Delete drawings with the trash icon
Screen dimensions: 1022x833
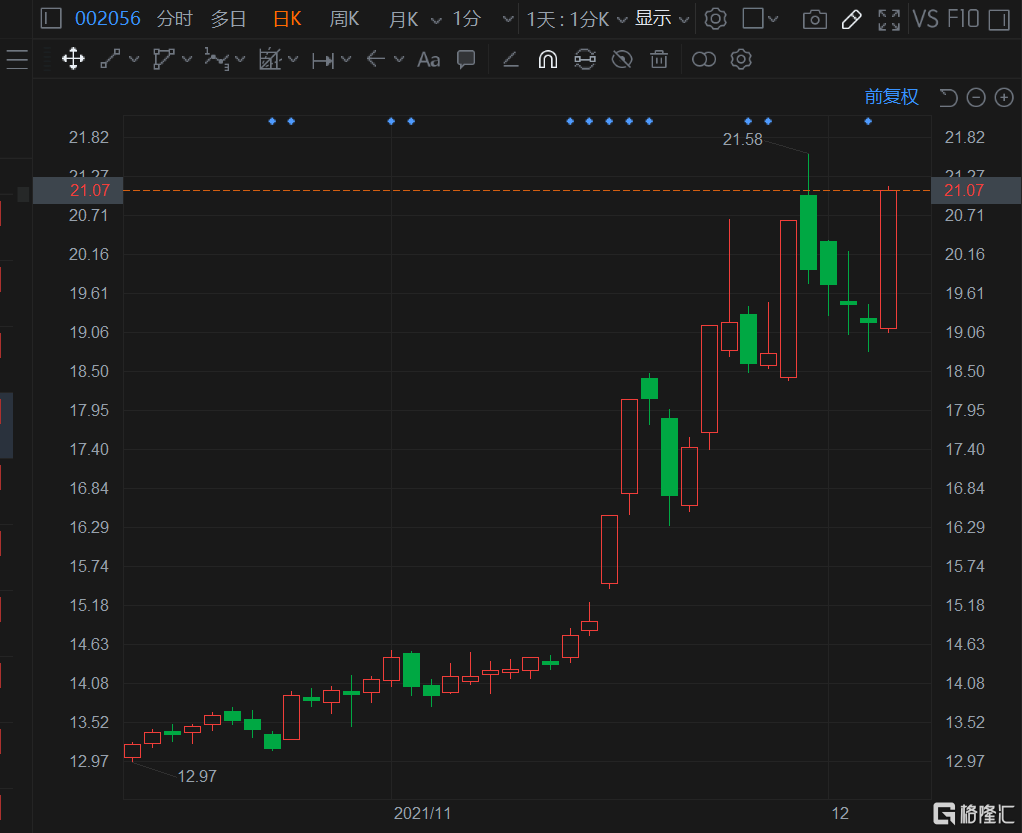pyautogui.click(x=659, y=59)
